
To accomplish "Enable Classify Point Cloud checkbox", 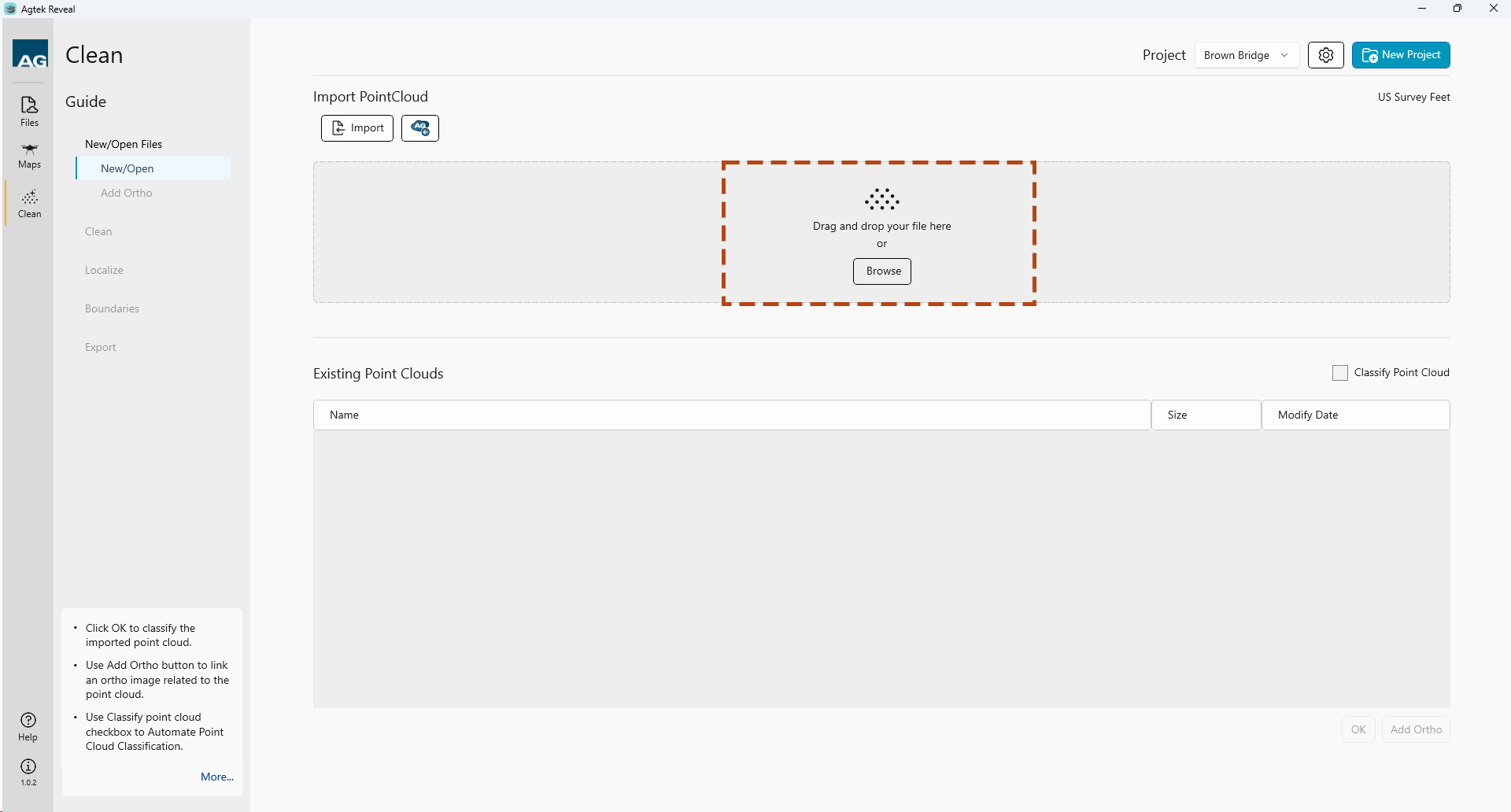I will pyautogui.click(x=1339, y=373).
